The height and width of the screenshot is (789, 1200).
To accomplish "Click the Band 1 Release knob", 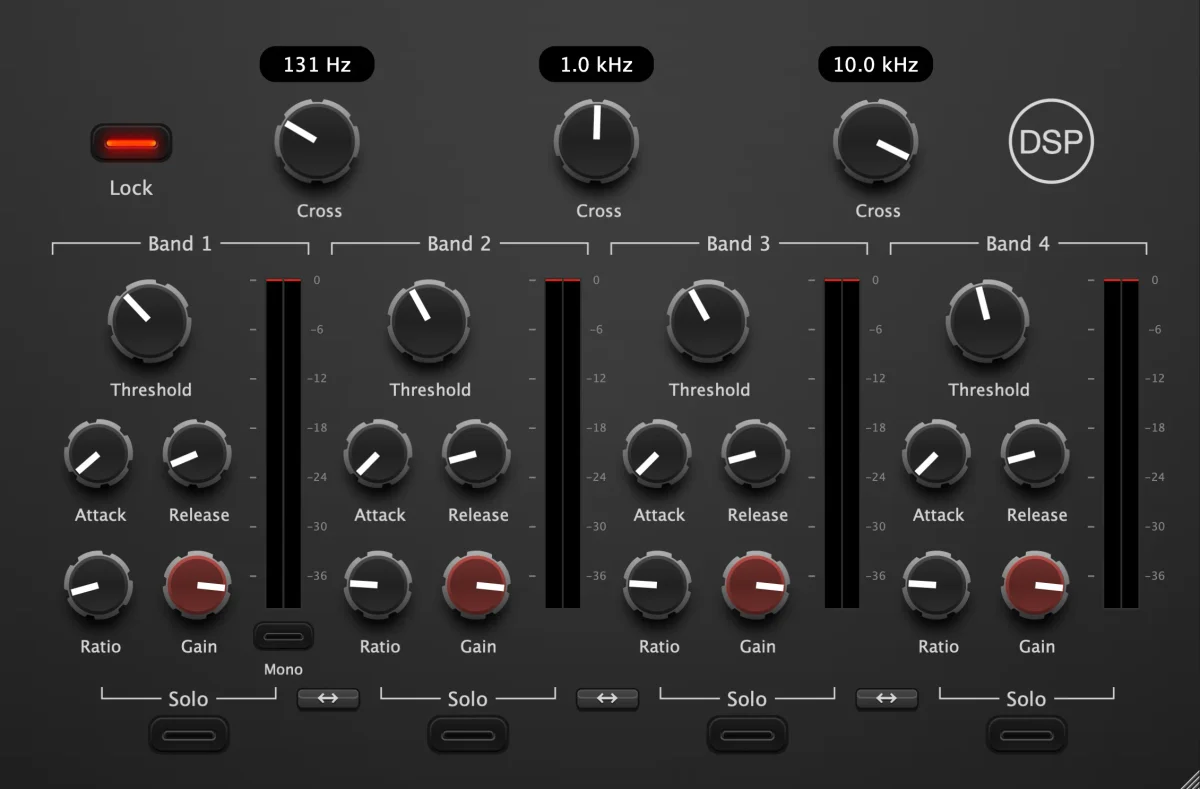I will pos(198,453).
